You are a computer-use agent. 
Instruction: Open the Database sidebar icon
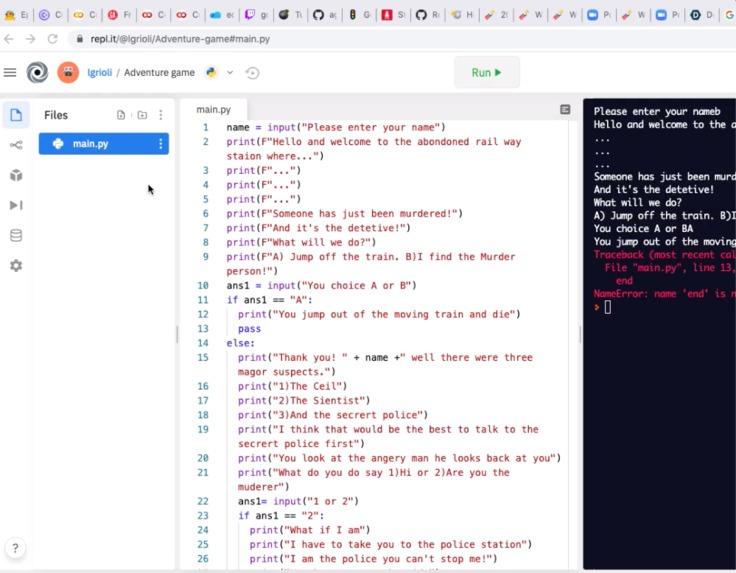[16, 235]
